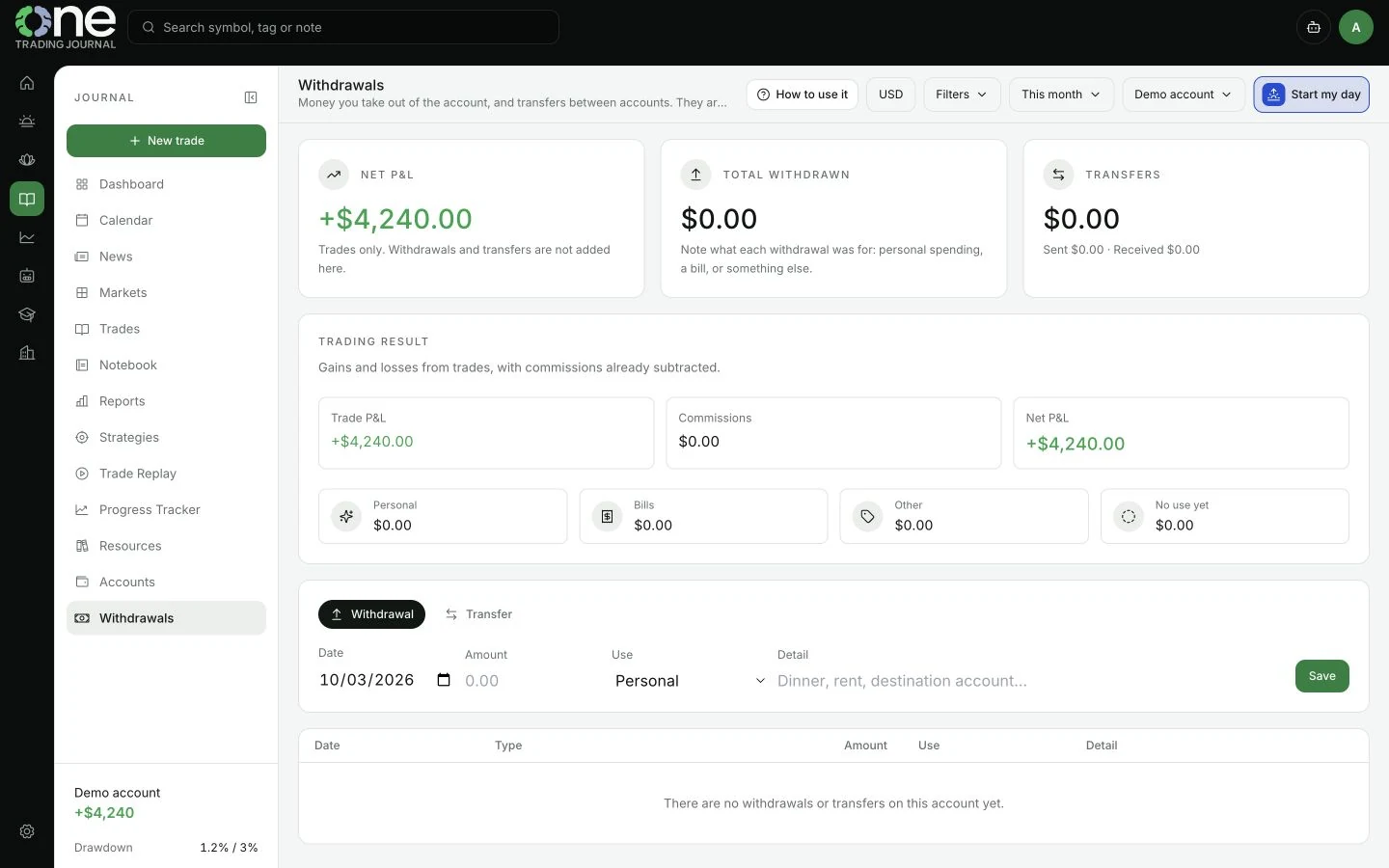The width and height of the screenshot is (1389, 868).
Task: Expand the This month period dropdown
Action: click(x=1061, y=95)
